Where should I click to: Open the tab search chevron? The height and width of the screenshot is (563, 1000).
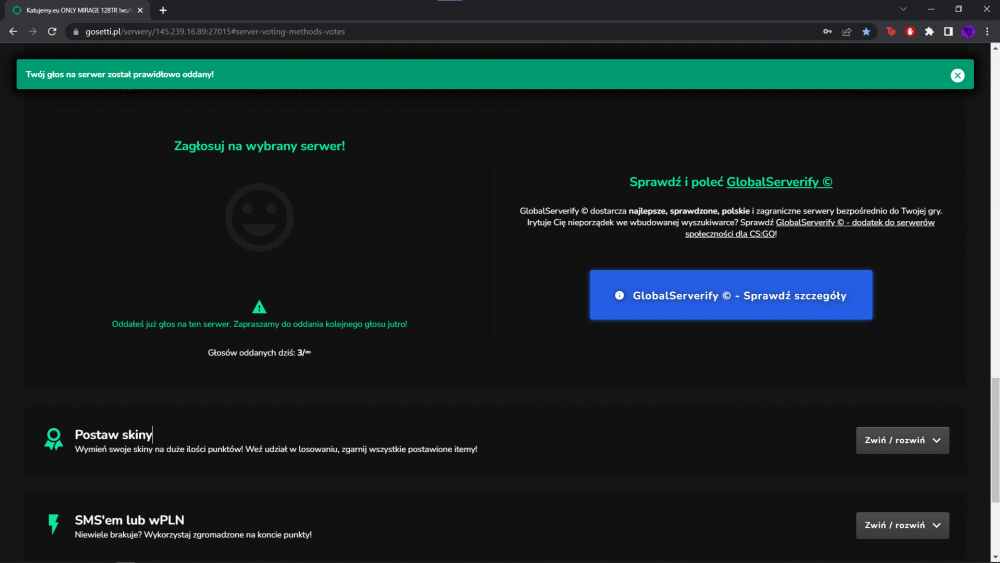point(903,10)
